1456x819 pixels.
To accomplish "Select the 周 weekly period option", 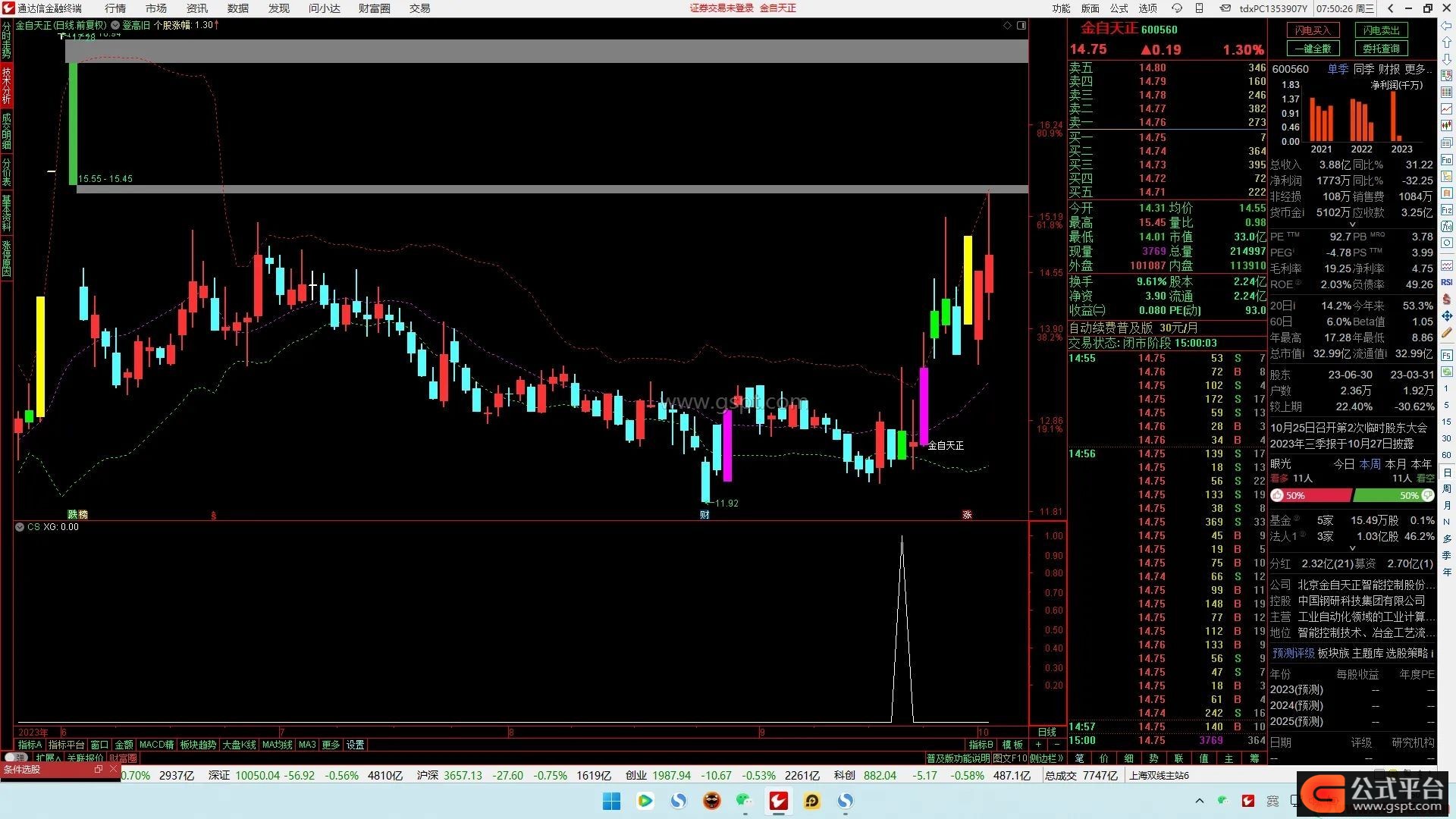I will click(x=1447, y=488).
